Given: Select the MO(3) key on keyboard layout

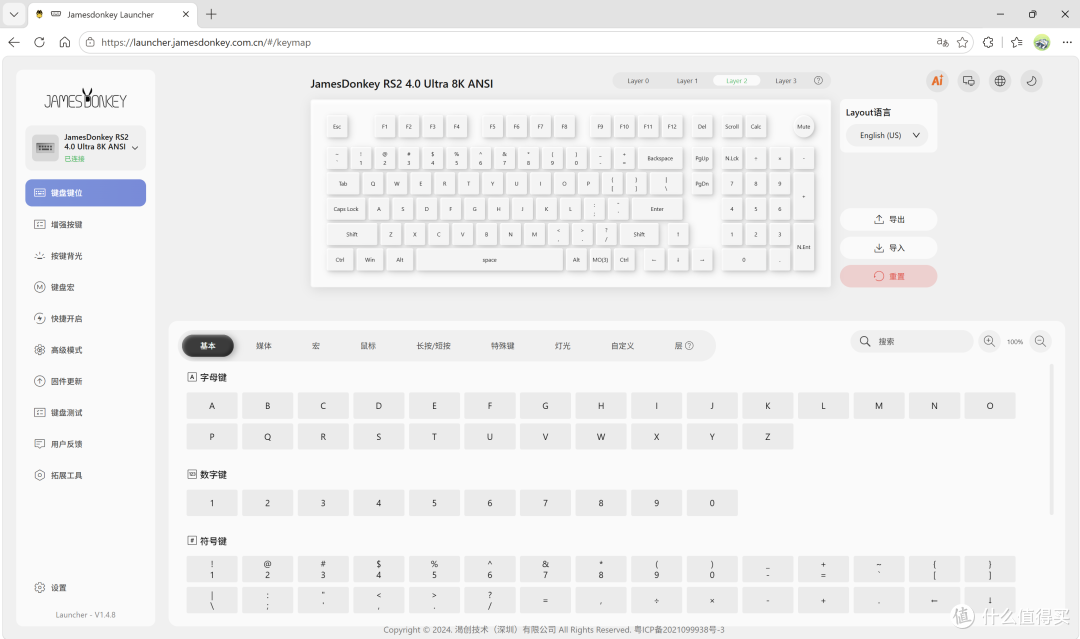Looking at the screenshot, I should tap(600, 260).
